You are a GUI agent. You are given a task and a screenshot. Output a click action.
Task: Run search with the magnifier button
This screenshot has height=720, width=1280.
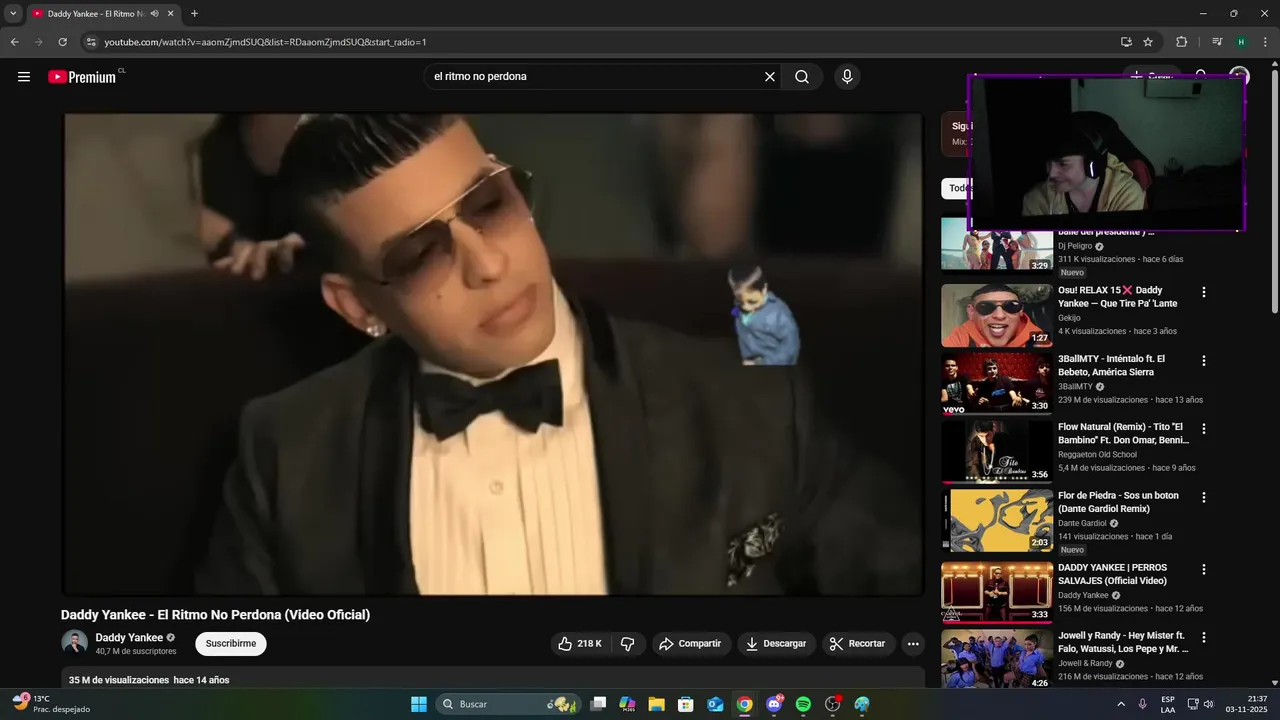click(x=802, y=77)
